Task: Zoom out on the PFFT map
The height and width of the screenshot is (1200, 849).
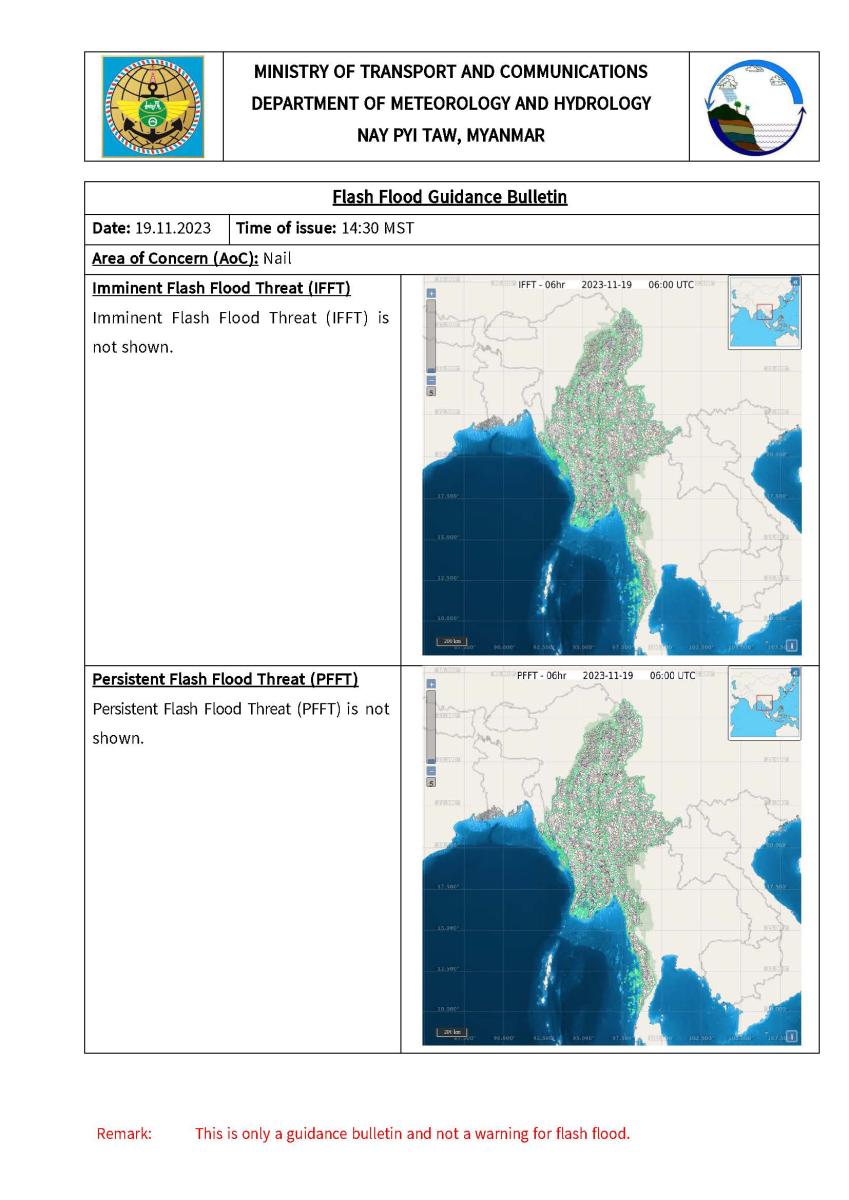Action: tap(432, 770)
